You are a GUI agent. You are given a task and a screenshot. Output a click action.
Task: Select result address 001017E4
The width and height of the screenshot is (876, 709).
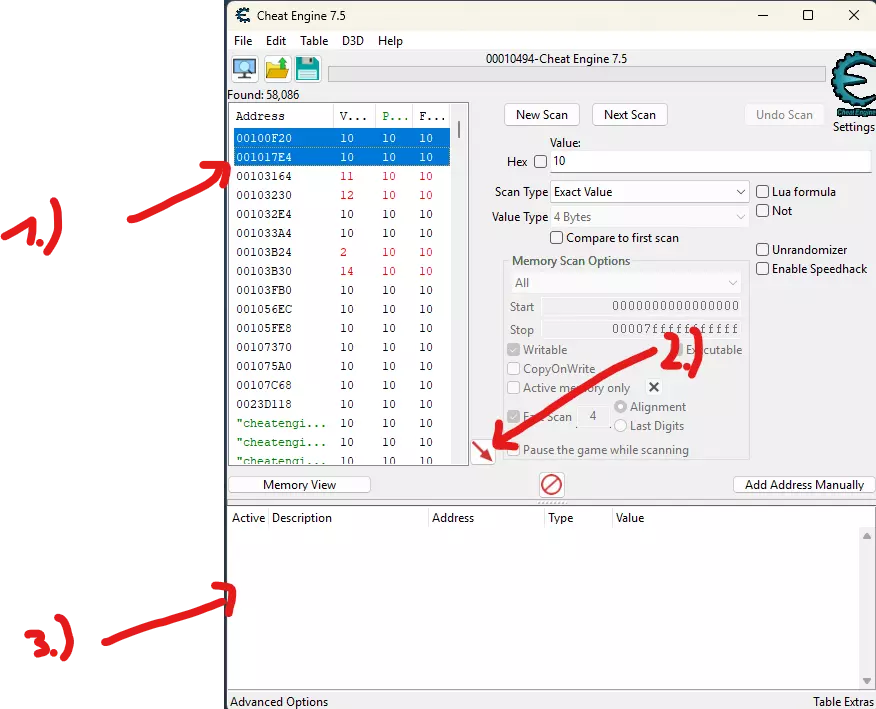pyautogui.click(x=341, y=157)
